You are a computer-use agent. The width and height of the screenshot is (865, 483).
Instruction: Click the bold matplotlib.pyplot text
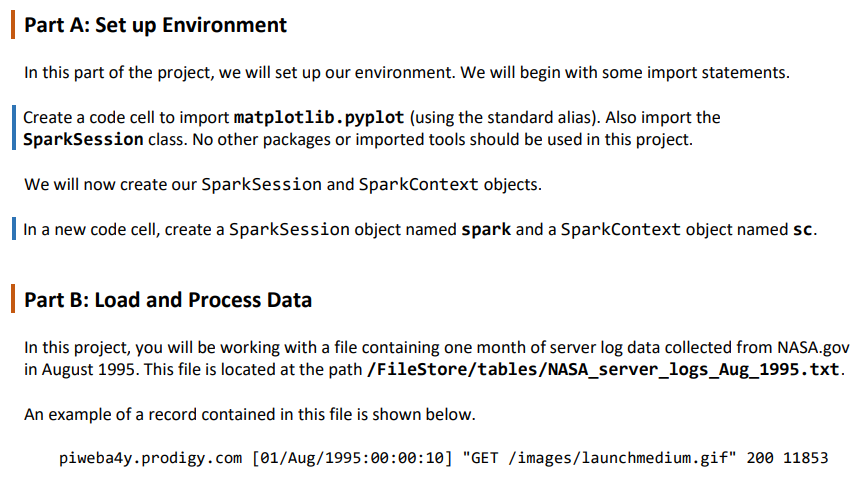click(x=319, y=117)
